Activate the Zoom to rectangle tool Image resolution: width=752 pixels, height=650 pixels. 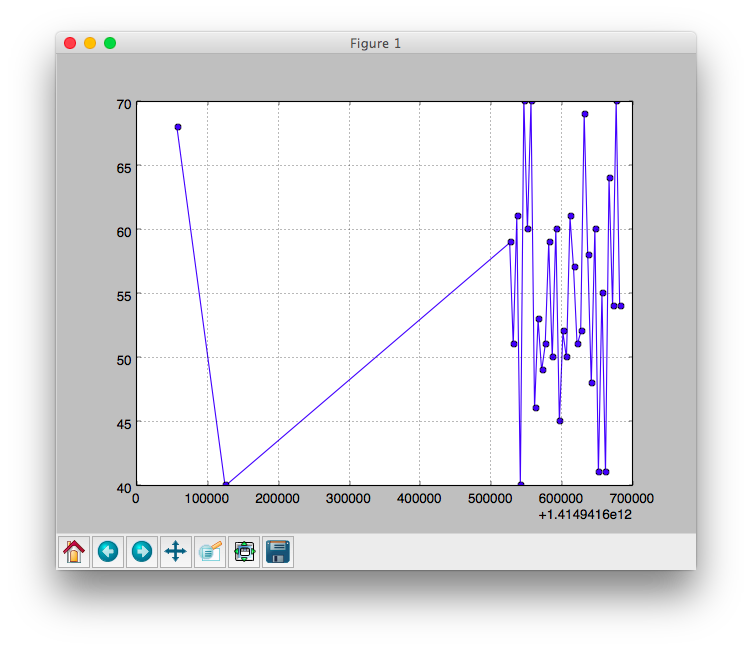pyautogui.click(x=210, y=552)
